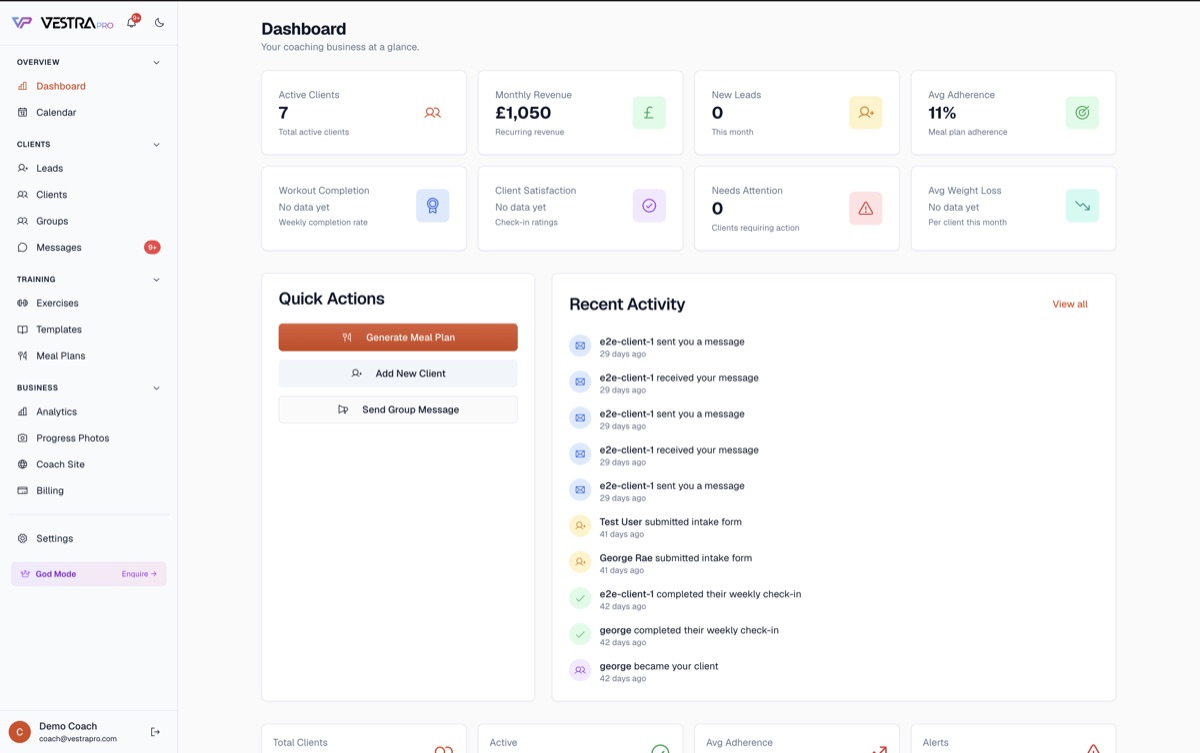Screen dimensions: 1200x753
Task: Open Progress Photos
Action: [x=88, y=438]
